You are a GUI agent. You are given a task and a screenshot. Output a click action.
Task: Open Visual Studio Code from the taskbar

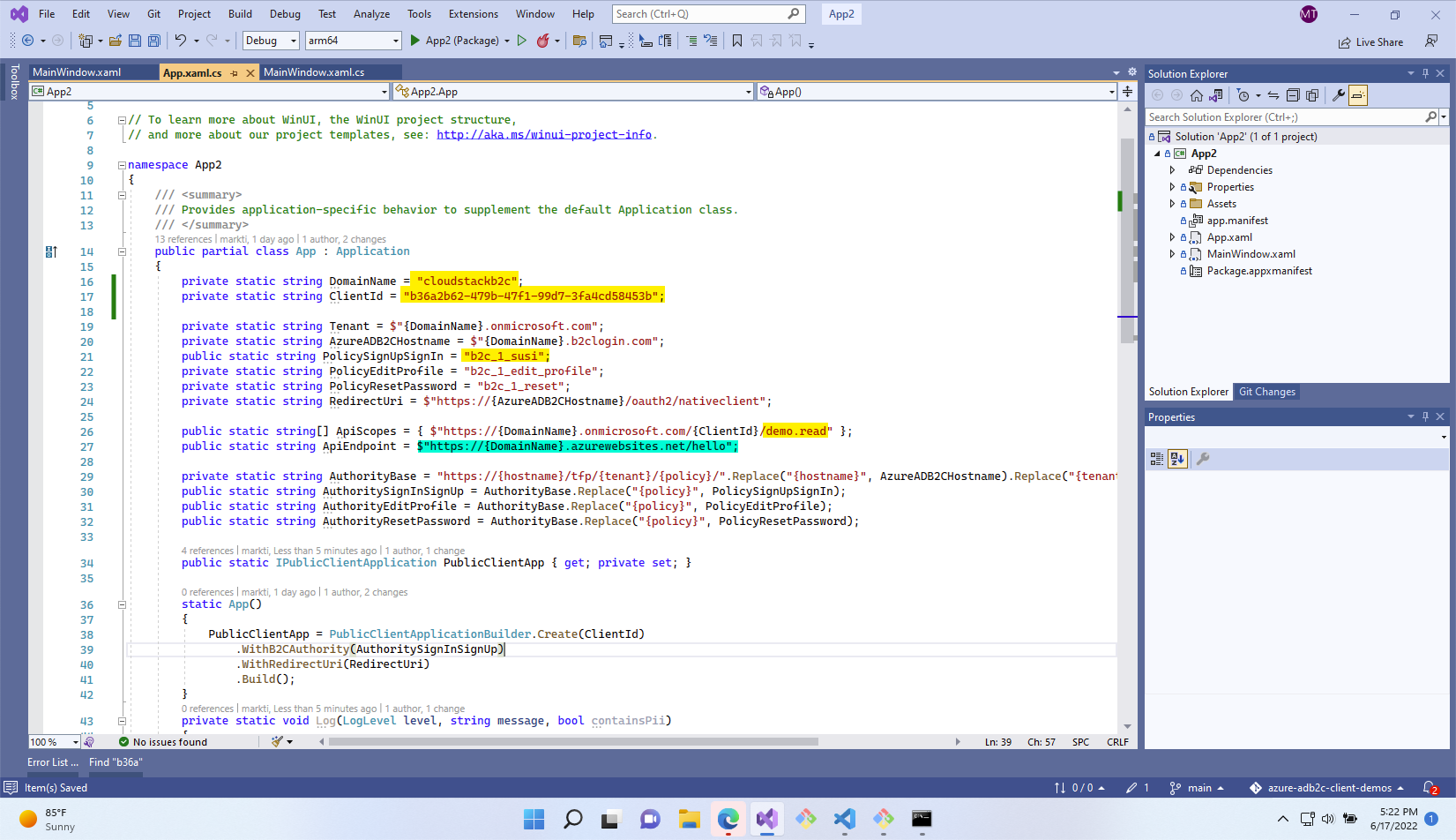click(844, 819)
